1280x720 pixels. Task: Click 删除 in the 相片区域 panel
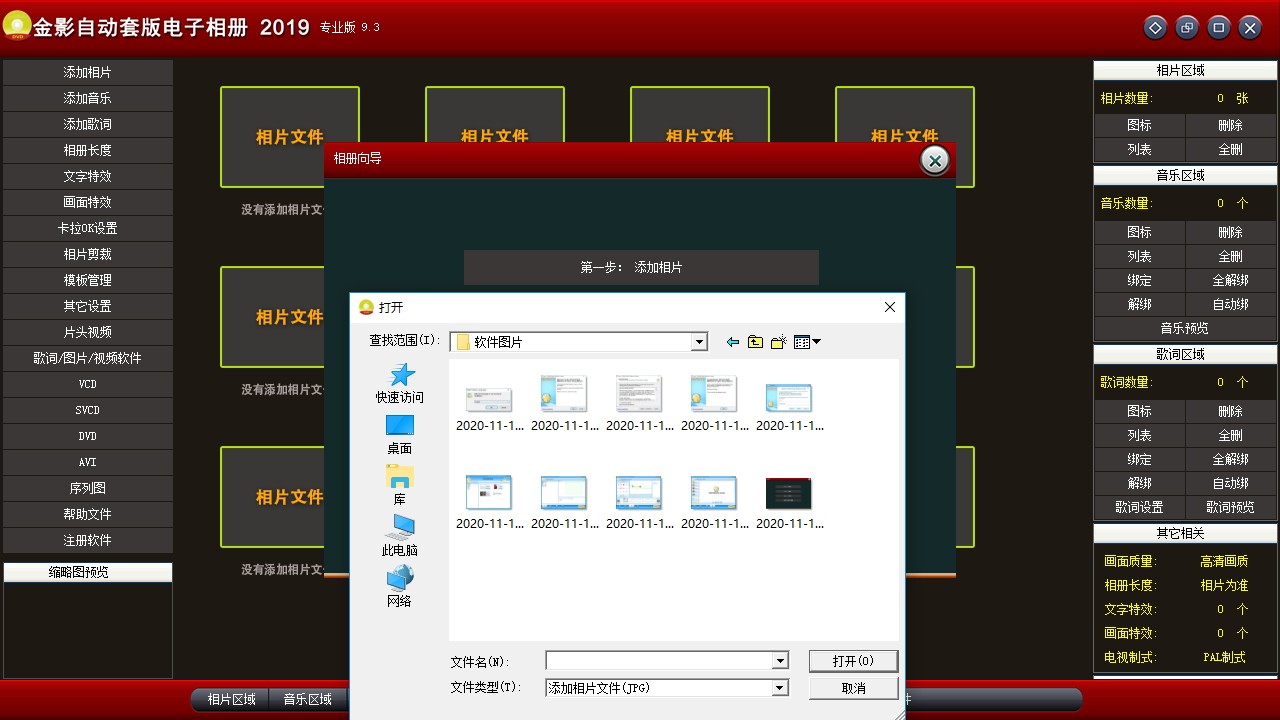pyautogui.click(x=1231, y=125)
